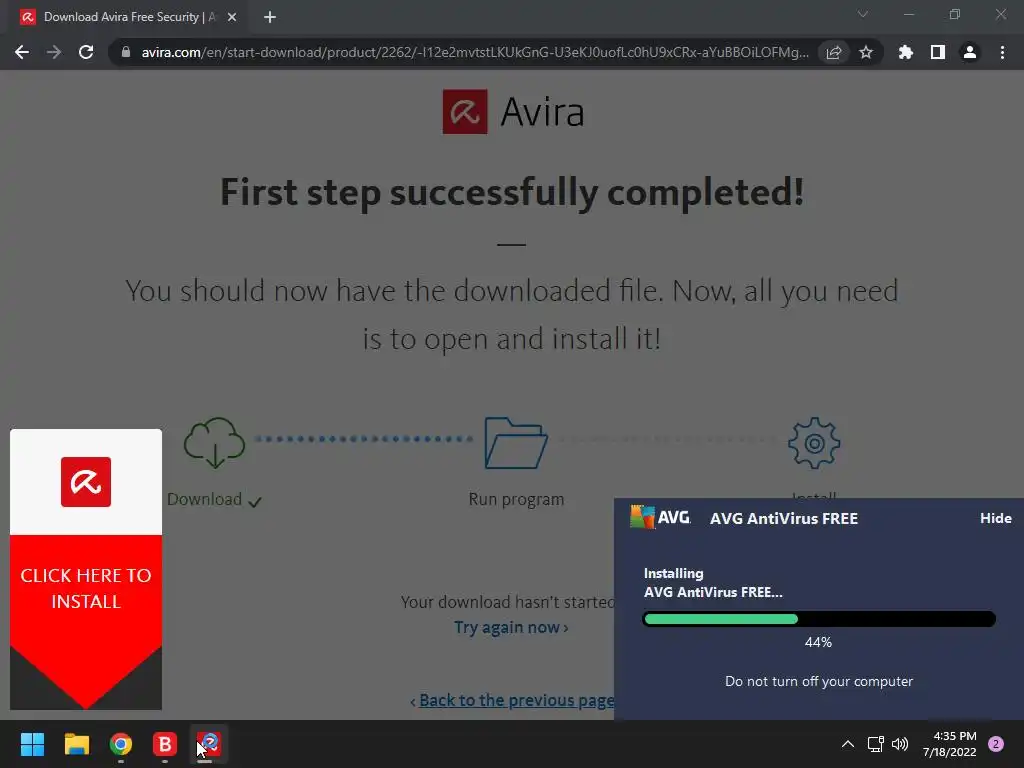Click the padlock site info icon
Viewport: 1024px width, 768px height.
coord(126,52)
